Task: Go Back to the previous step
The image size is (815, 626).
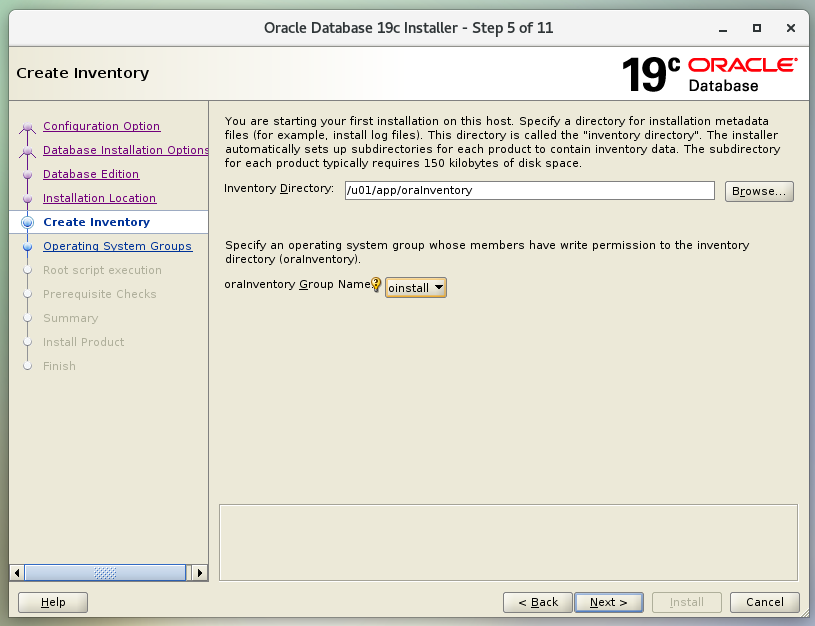Action: (x=537, y=602)
